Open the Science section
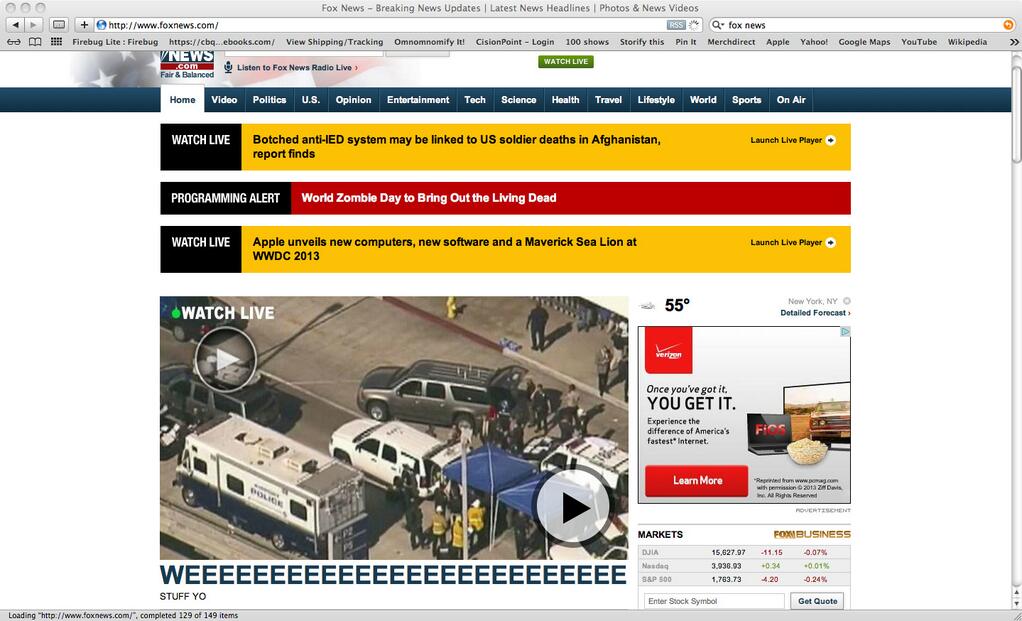This screenshot has height=621, width=1022. pyautogui.click(x=519, y=100)
